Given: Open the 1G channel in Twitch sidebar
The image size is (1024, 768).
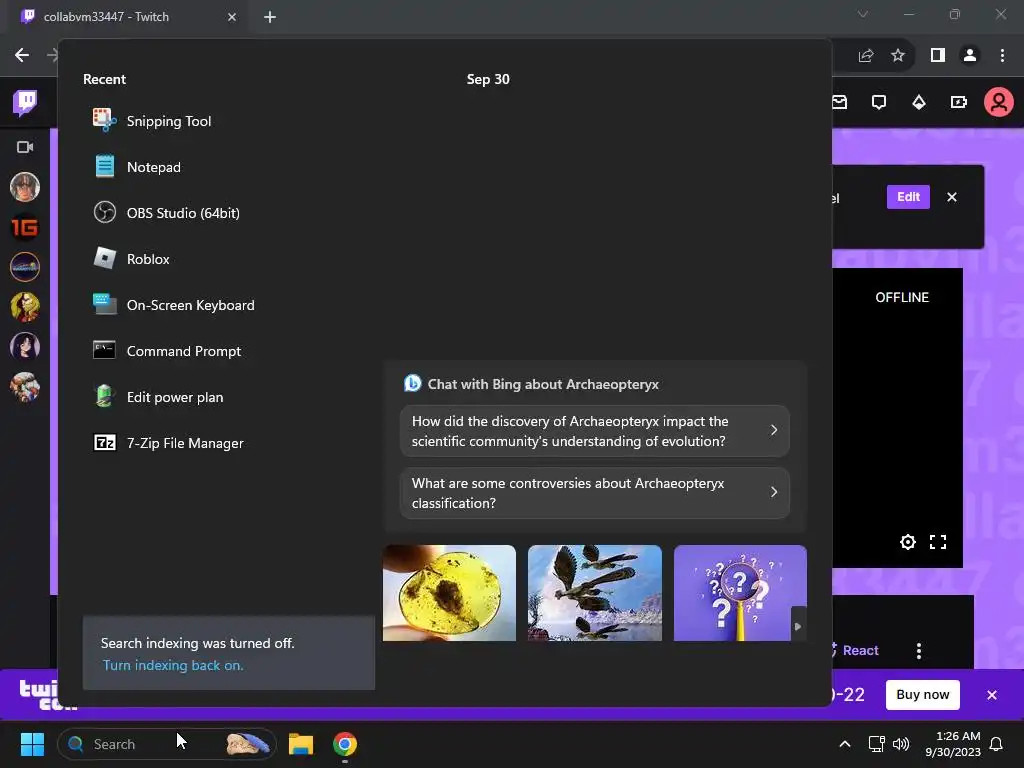Looking at the screenshot, I should [25, 227].
